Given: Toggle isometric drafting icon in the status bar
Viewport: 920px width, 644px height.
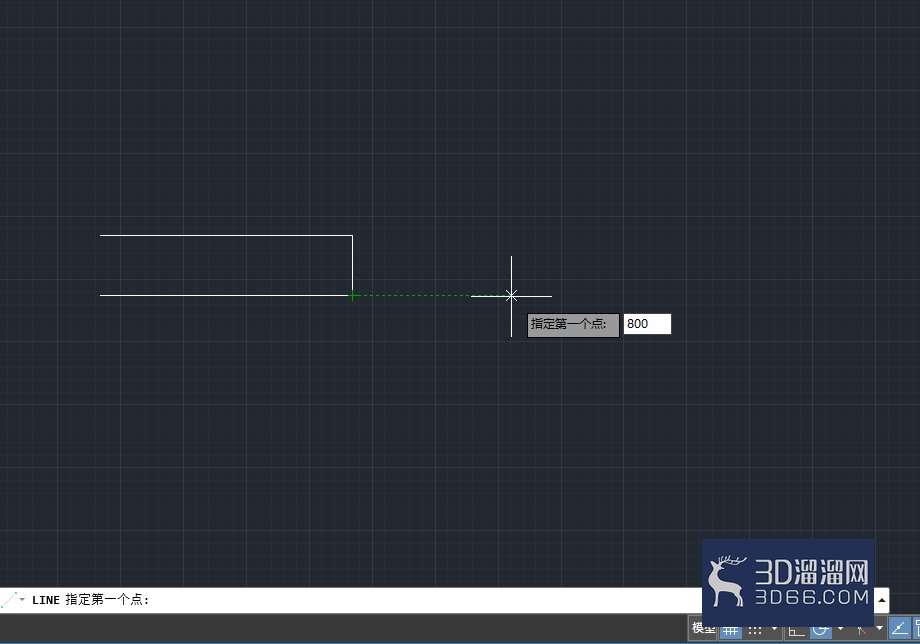Looking at the screenshot, I should [861, 631].
